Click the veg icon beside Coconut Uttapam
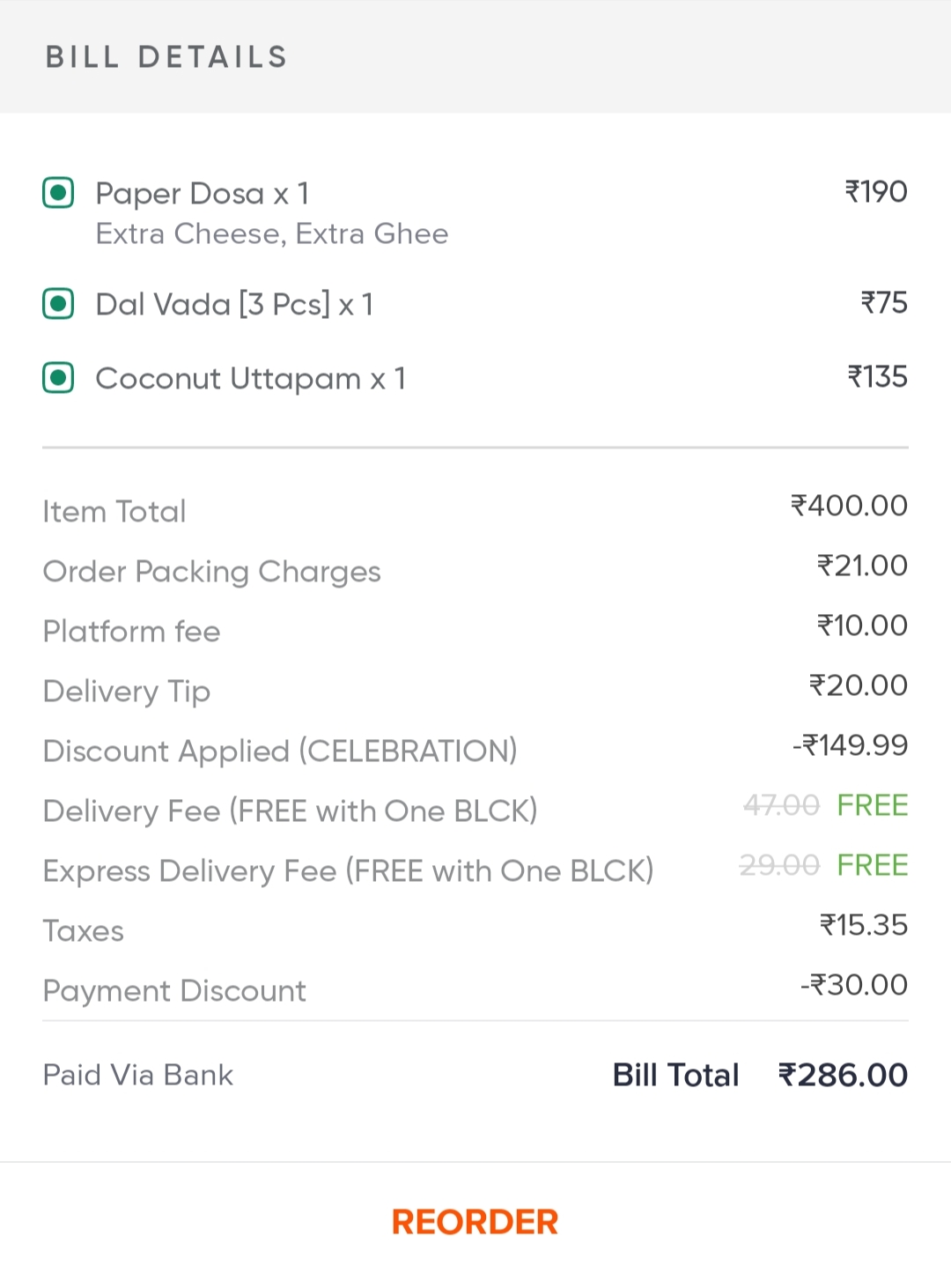 click(x=58, y=378)
